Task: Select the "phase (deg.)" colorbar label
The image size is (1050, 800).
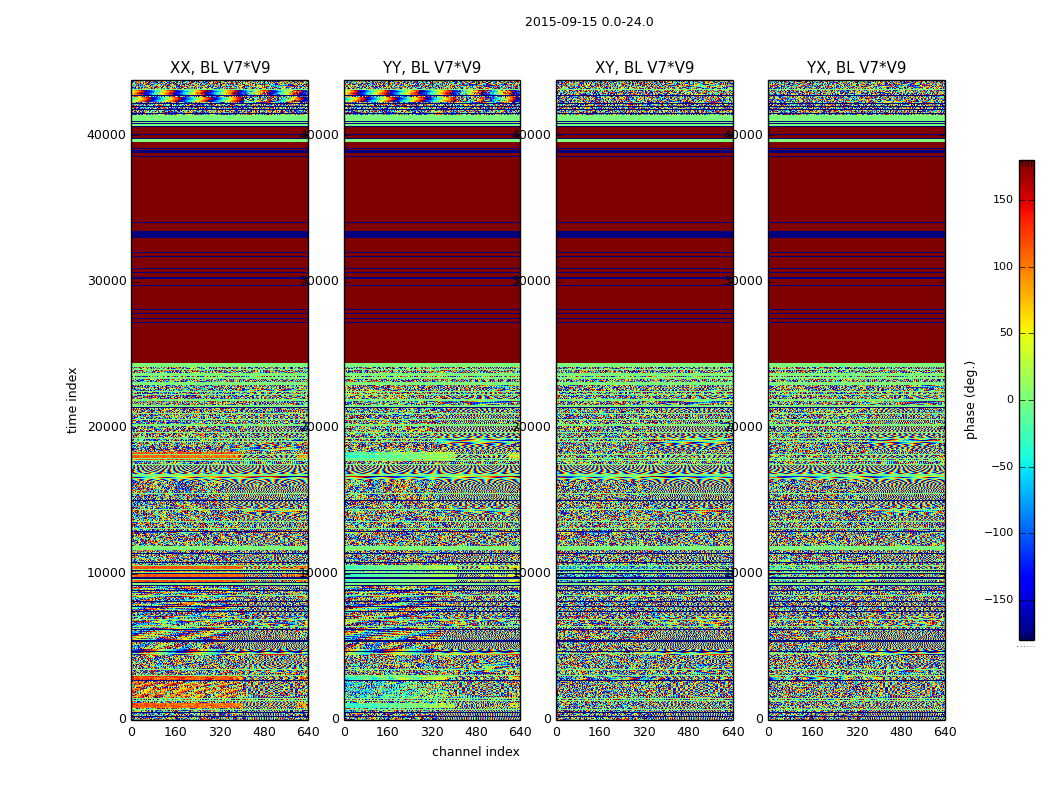Action: tap(970, 400)
